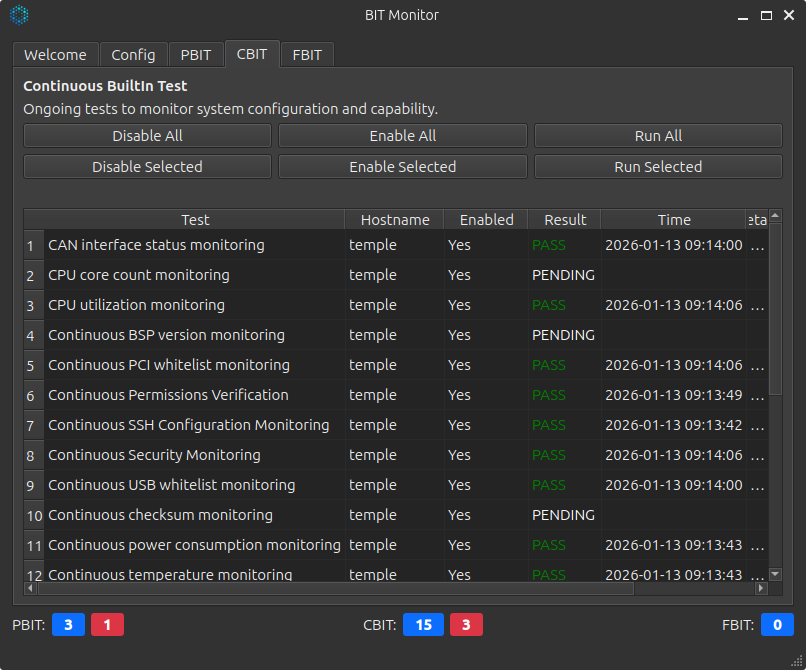
Task: Click the red CBIT failure count badge
Action: point(466,624)
